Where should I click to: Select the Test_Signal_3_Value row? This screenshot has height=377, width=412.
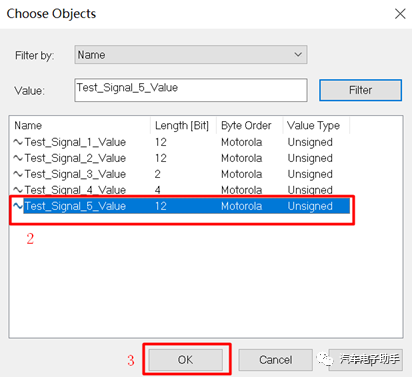coord(180,174)
